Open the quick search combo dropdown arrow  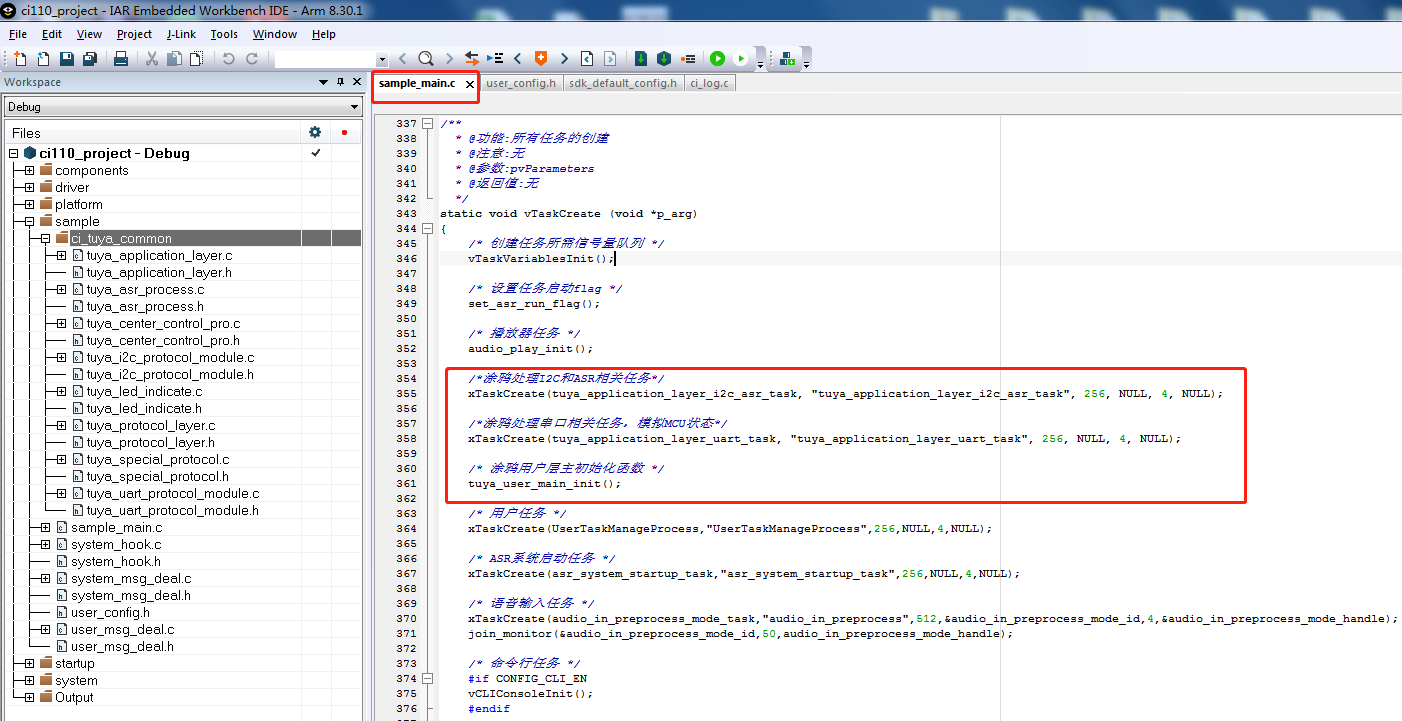coord(382,60)
